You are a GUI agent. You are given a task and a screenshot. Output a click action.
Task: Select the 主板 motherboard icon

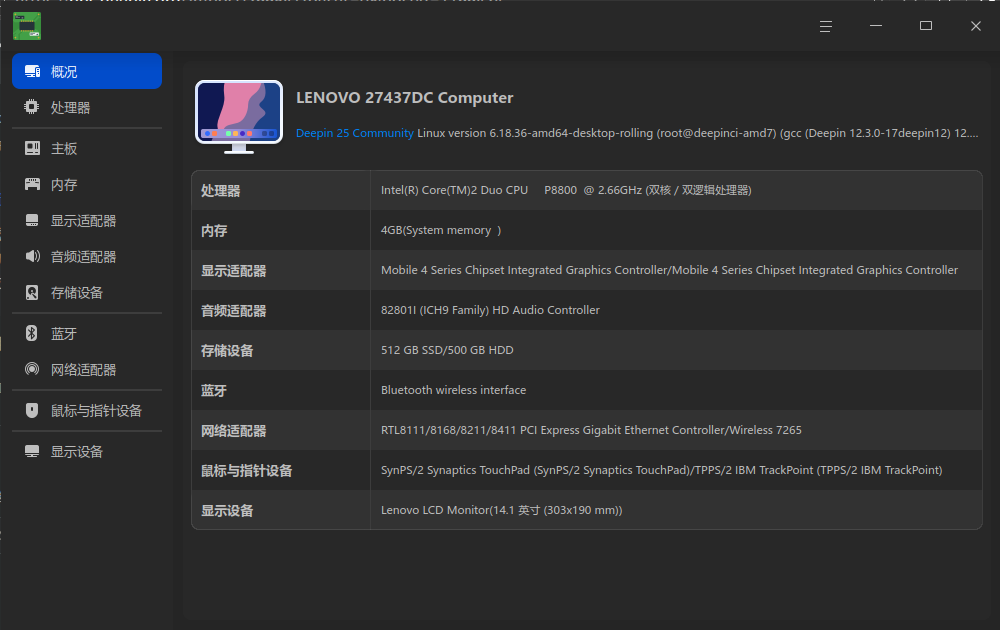click(32, 148)
